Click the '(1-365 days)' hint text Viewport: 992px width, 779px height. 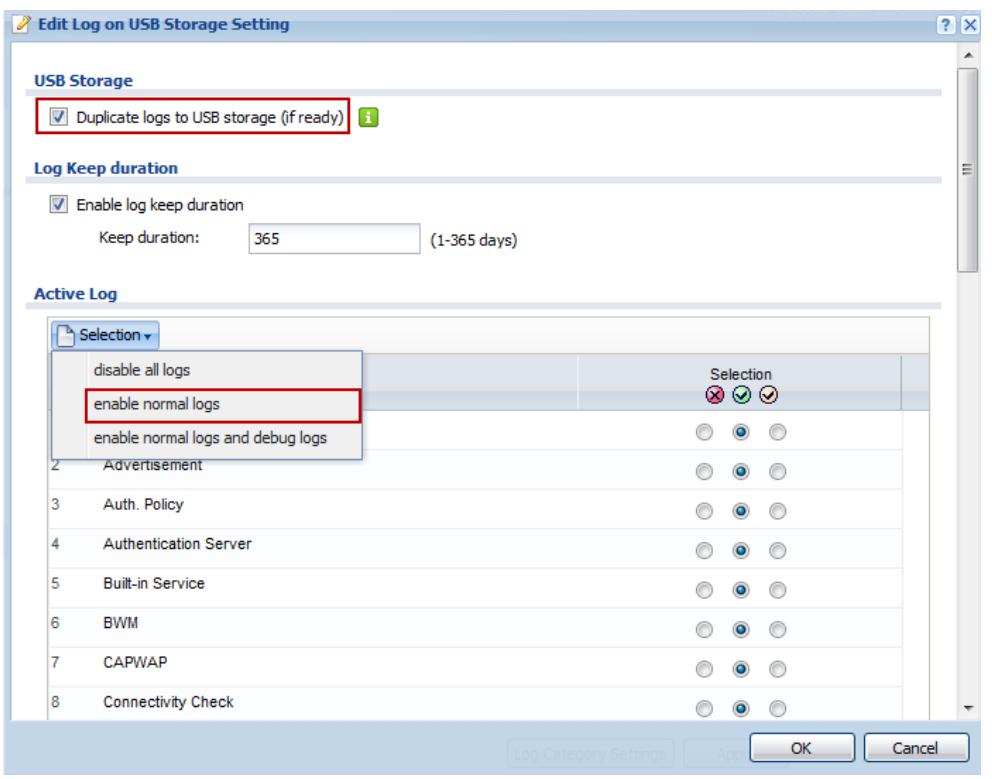tap(473, 240)
